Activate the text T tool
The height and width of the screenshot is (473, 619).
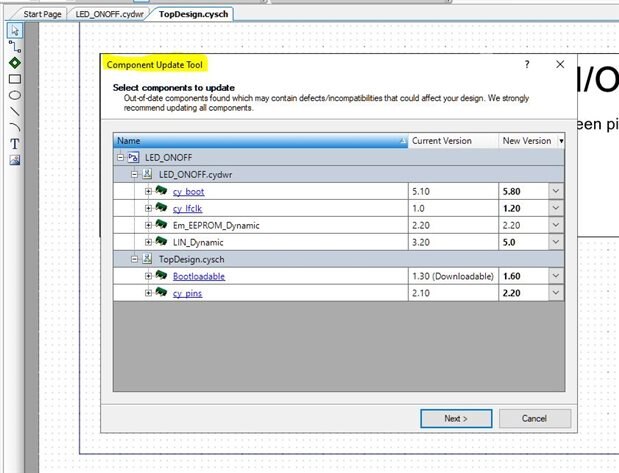click(x=15, y=143)
